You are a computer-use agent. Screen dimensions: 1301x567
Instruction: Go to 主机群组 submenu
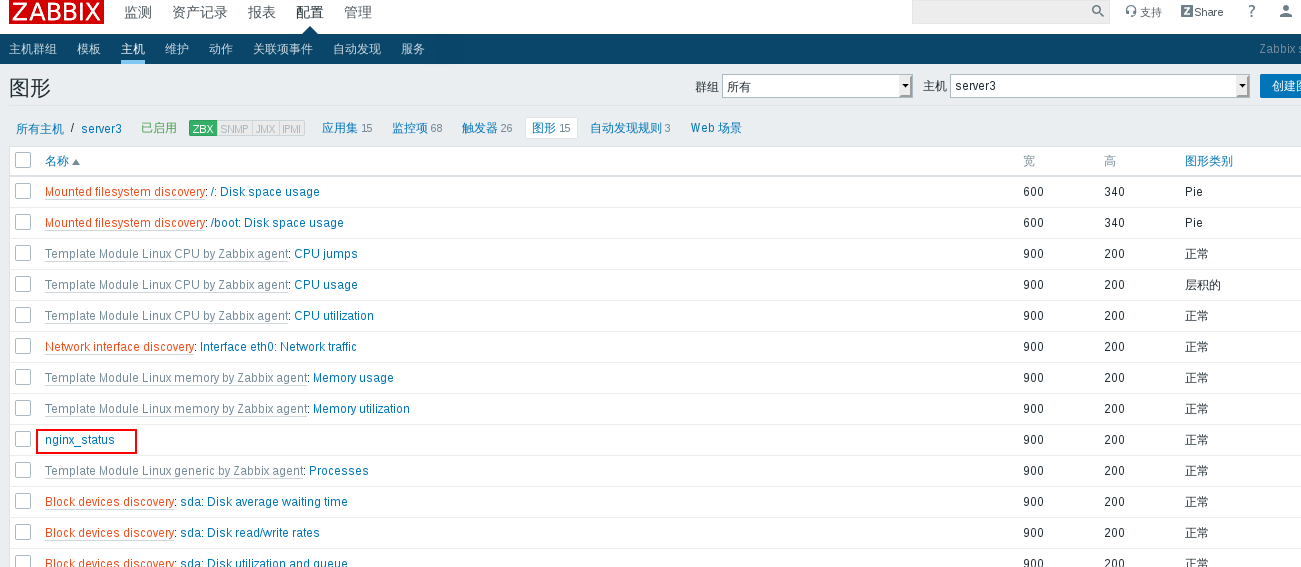pyautogui.click(x=33, y=49)
